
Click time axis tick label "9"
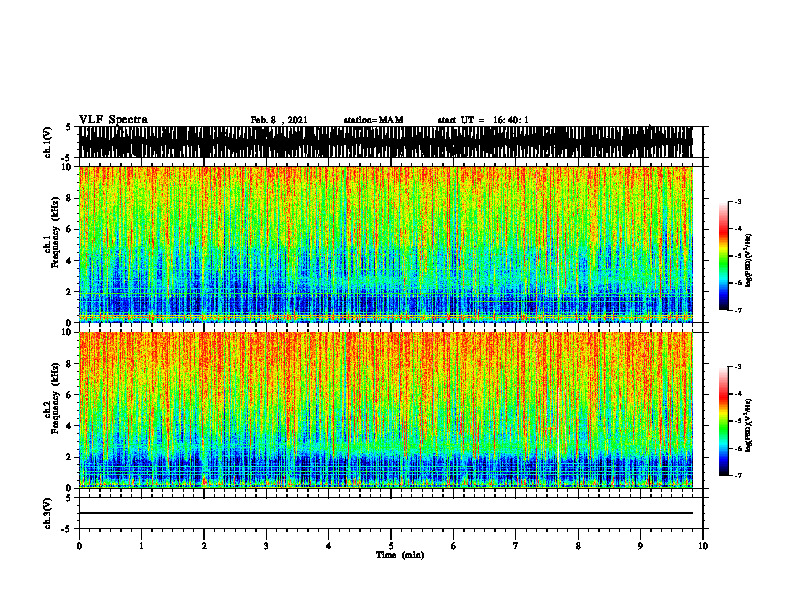pyautogui.click(x=640, y=546)
